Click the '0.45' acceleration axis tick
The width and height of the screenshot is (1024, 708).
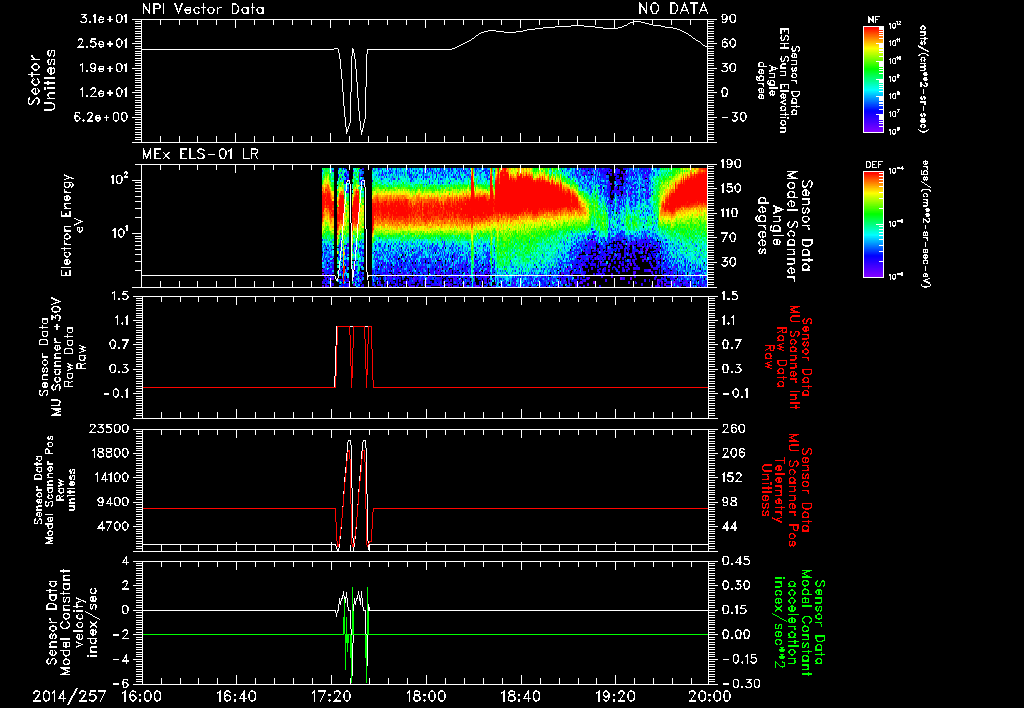[x=735, y=561]
